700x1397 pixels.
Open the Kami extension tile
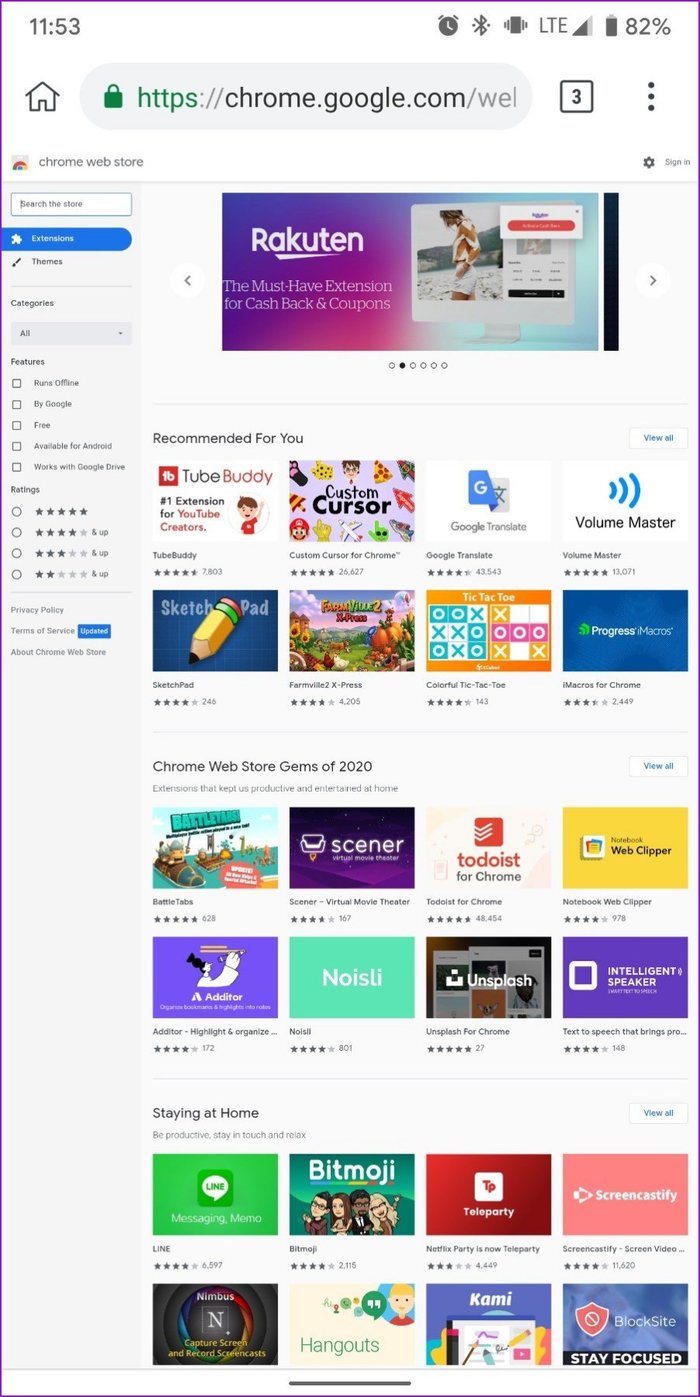click(x=488, y=1324)
